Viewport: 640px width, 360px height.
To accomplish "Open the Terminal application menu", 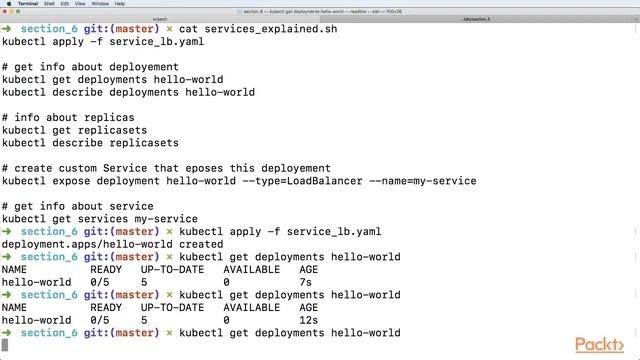I will pyautogui.click(x=28, y=3).
